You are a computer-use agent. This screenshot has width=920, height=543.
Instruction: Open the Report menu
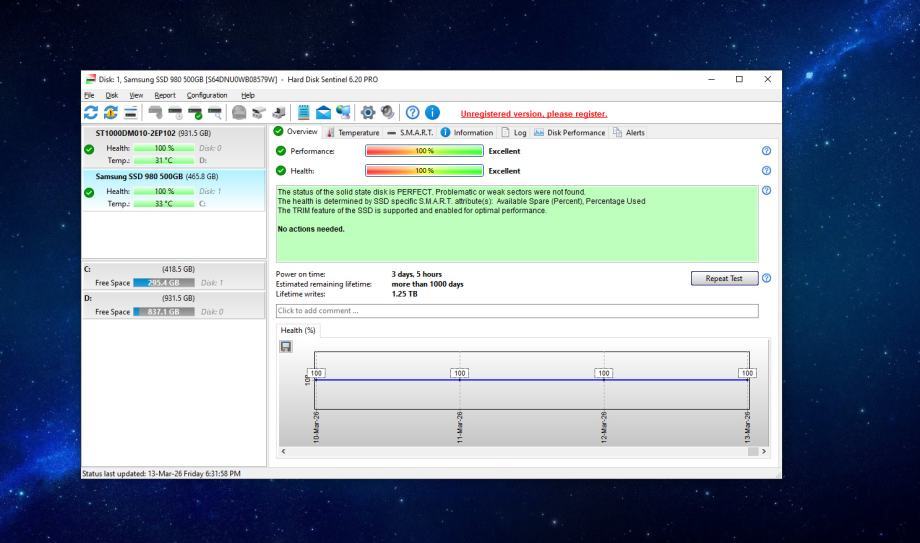tap(164, 95)
